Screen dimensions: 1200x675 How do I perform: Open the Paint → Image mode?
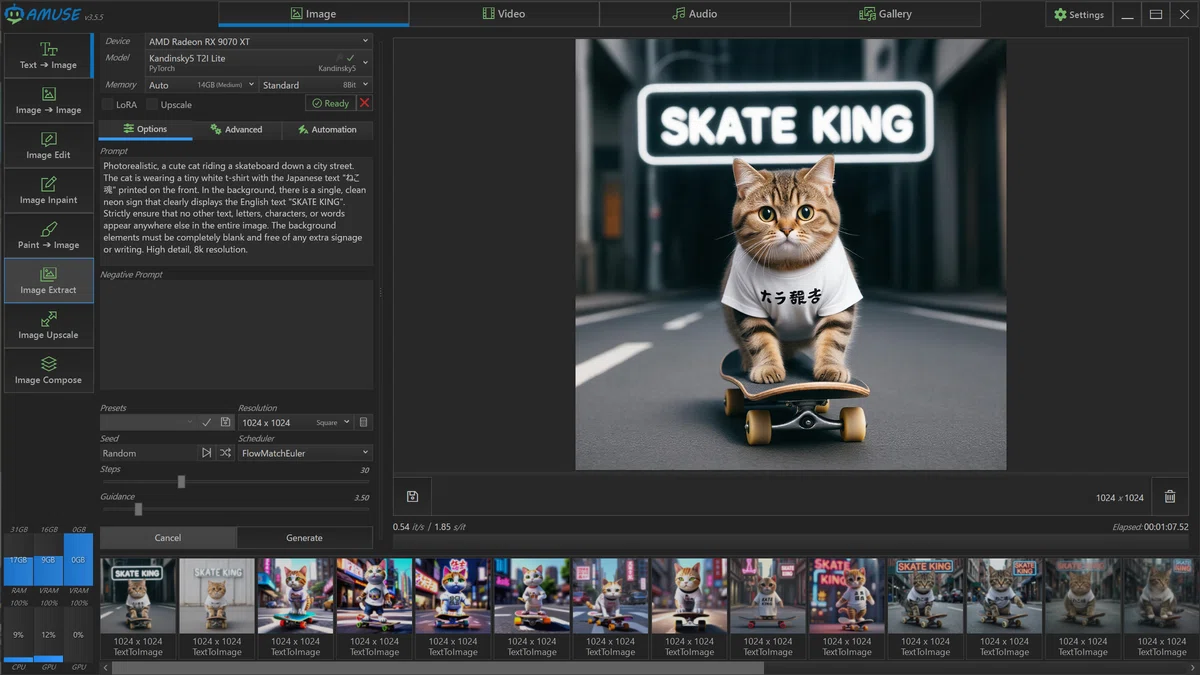coord(48,236)
